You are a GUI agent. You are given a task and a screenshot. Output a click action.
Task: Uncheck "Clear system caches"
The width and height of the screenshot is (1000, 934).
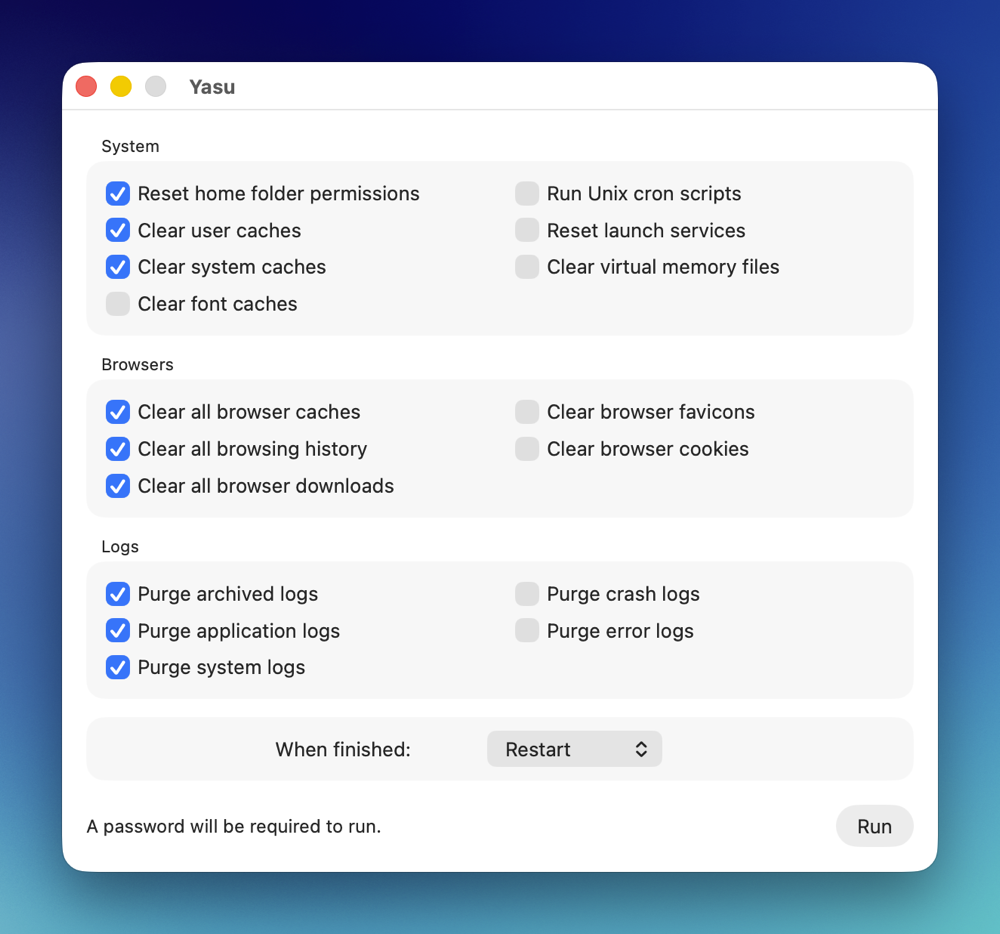point(117,267)
